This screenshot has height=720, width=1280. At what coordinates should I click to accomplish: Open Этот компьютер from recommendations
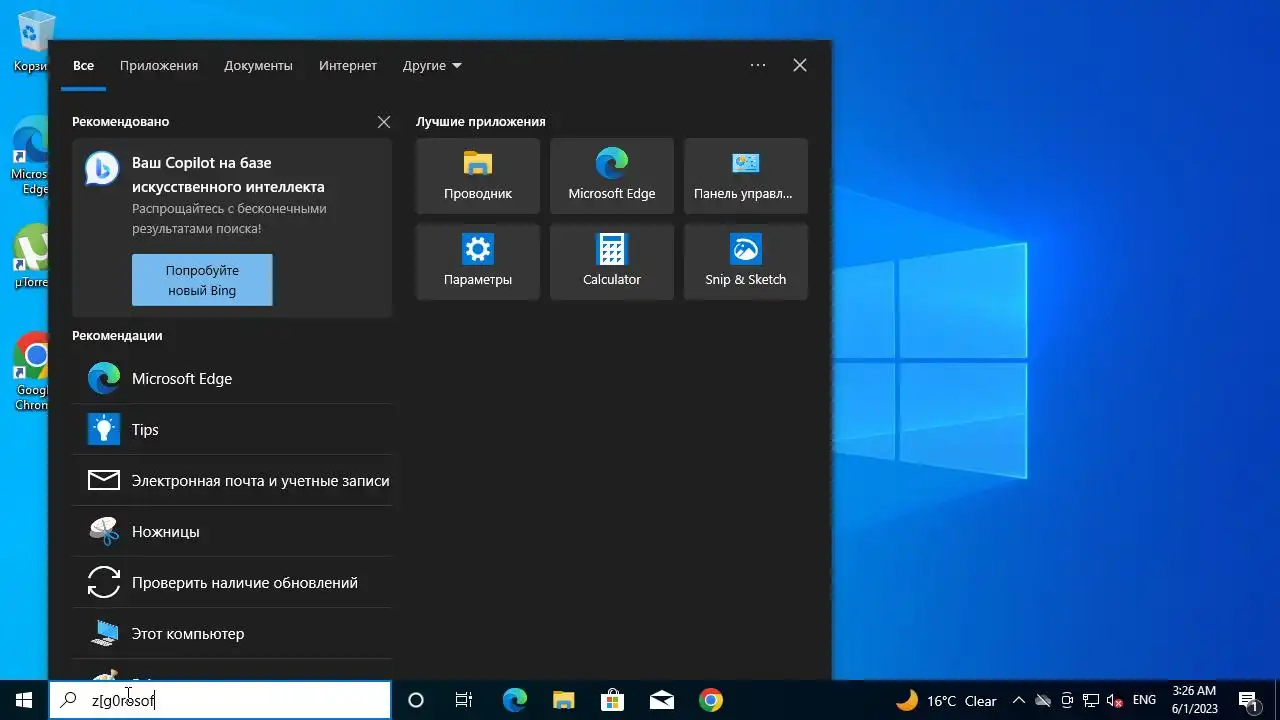(x=232, y=634)
